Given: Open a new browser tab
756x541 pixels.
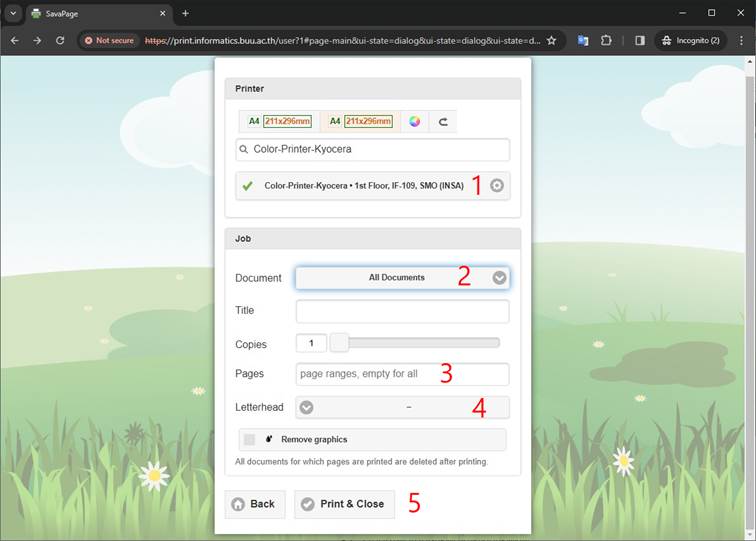Looking at the screenshot, I should click(x=185, y=13).
